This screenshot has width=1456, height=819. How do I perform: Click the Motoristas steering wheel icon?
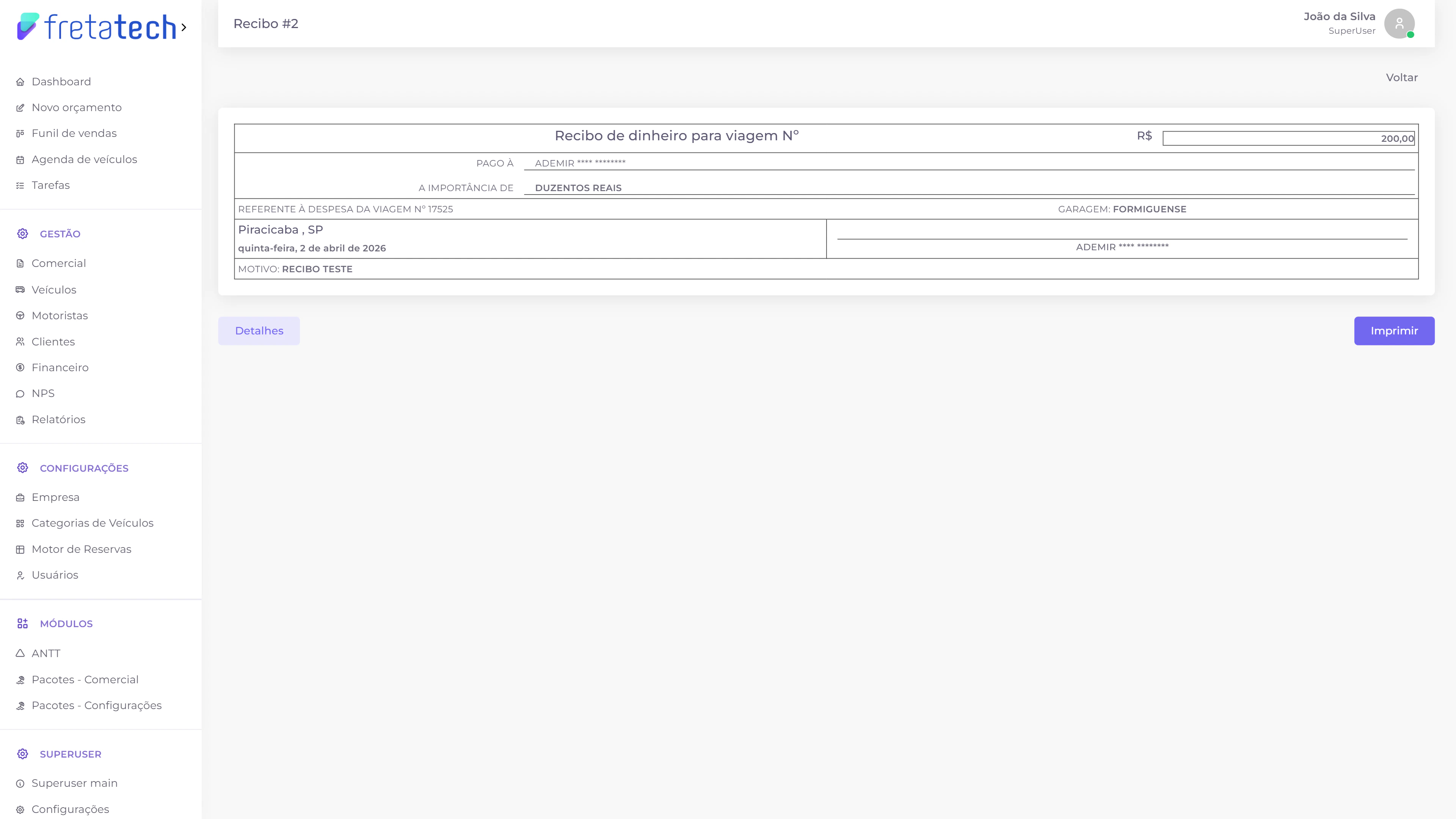tap(20, 316)
